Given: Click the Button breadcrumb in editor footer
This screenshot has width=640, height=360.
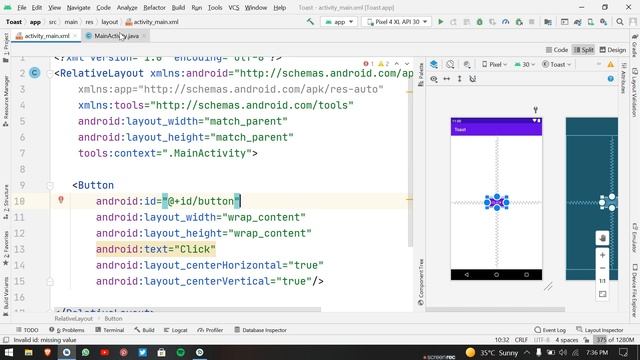Looking at the screenshot, I should pos(113,319).
